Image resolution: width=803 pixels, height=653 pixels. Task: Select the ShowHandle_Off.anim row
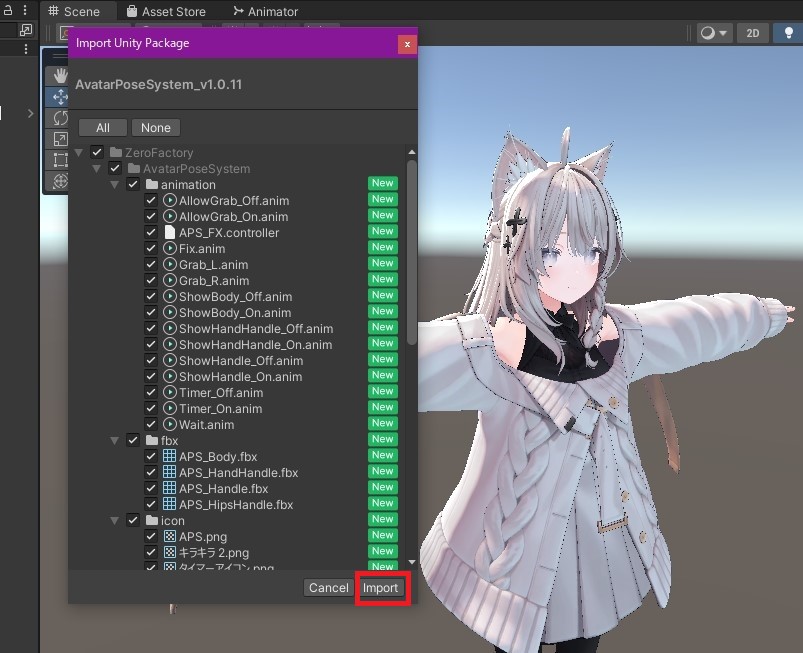pos(237,360)
